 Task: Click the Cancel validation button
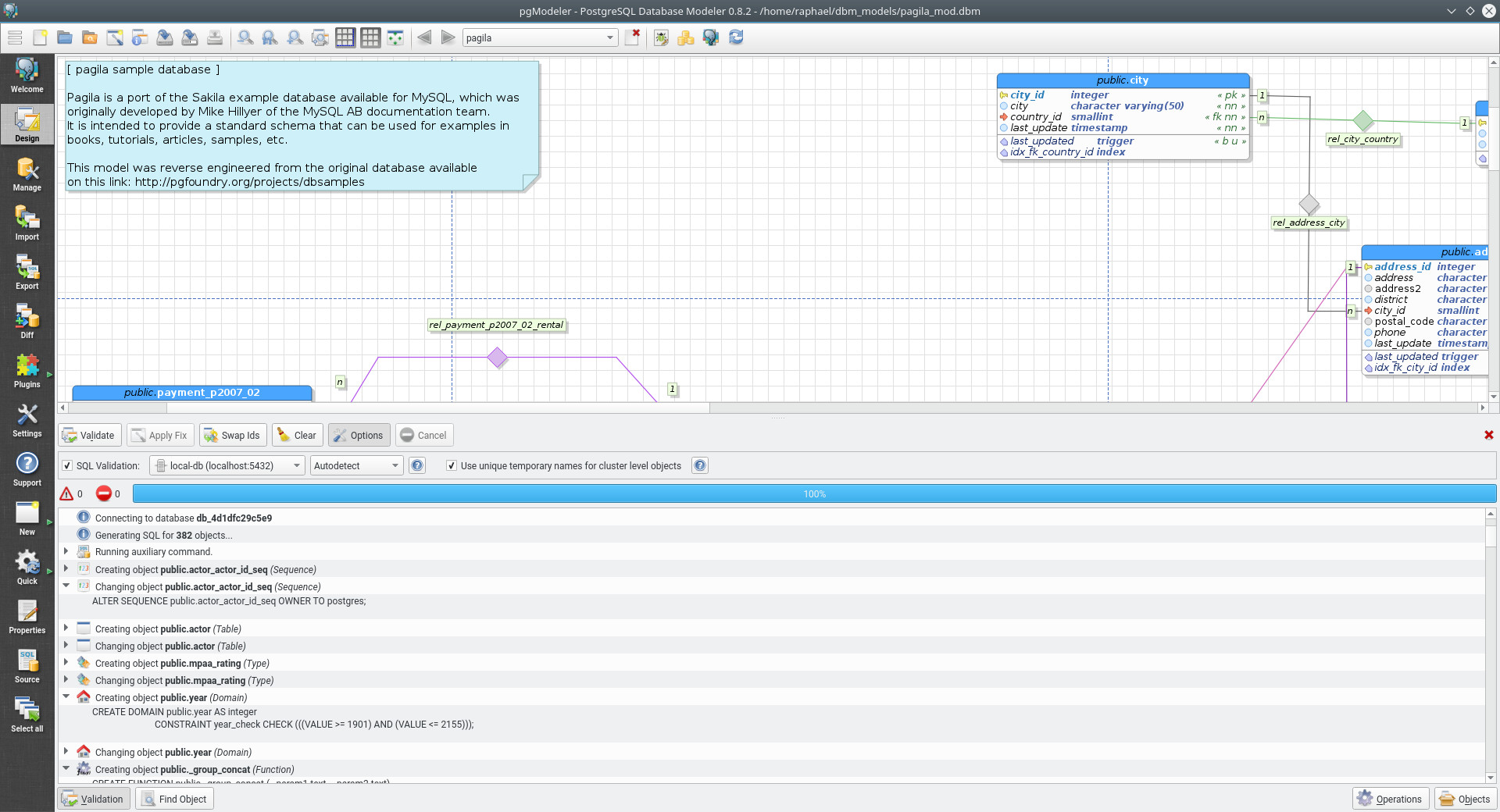424,435
